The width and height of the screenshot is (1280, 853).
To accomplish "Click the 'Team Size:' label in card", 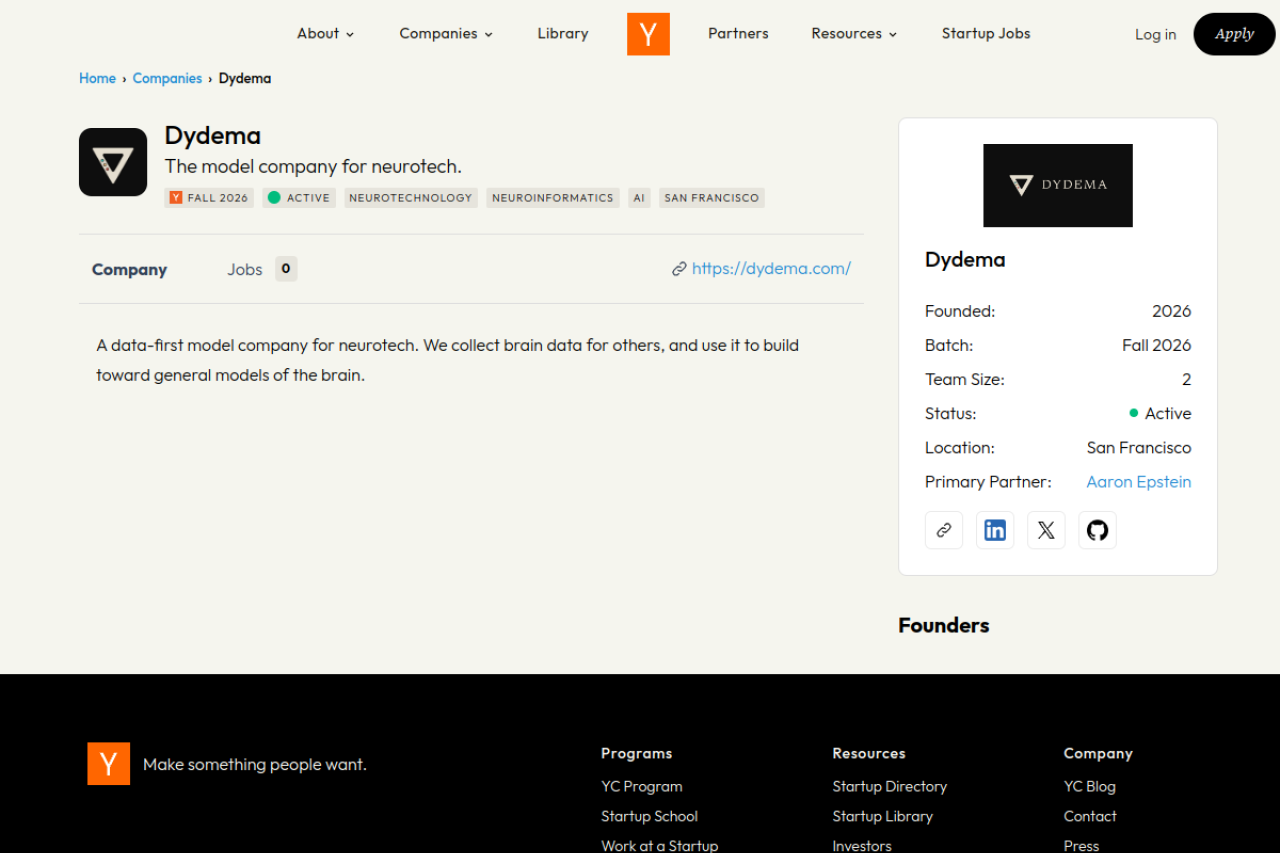I will 965,380.
